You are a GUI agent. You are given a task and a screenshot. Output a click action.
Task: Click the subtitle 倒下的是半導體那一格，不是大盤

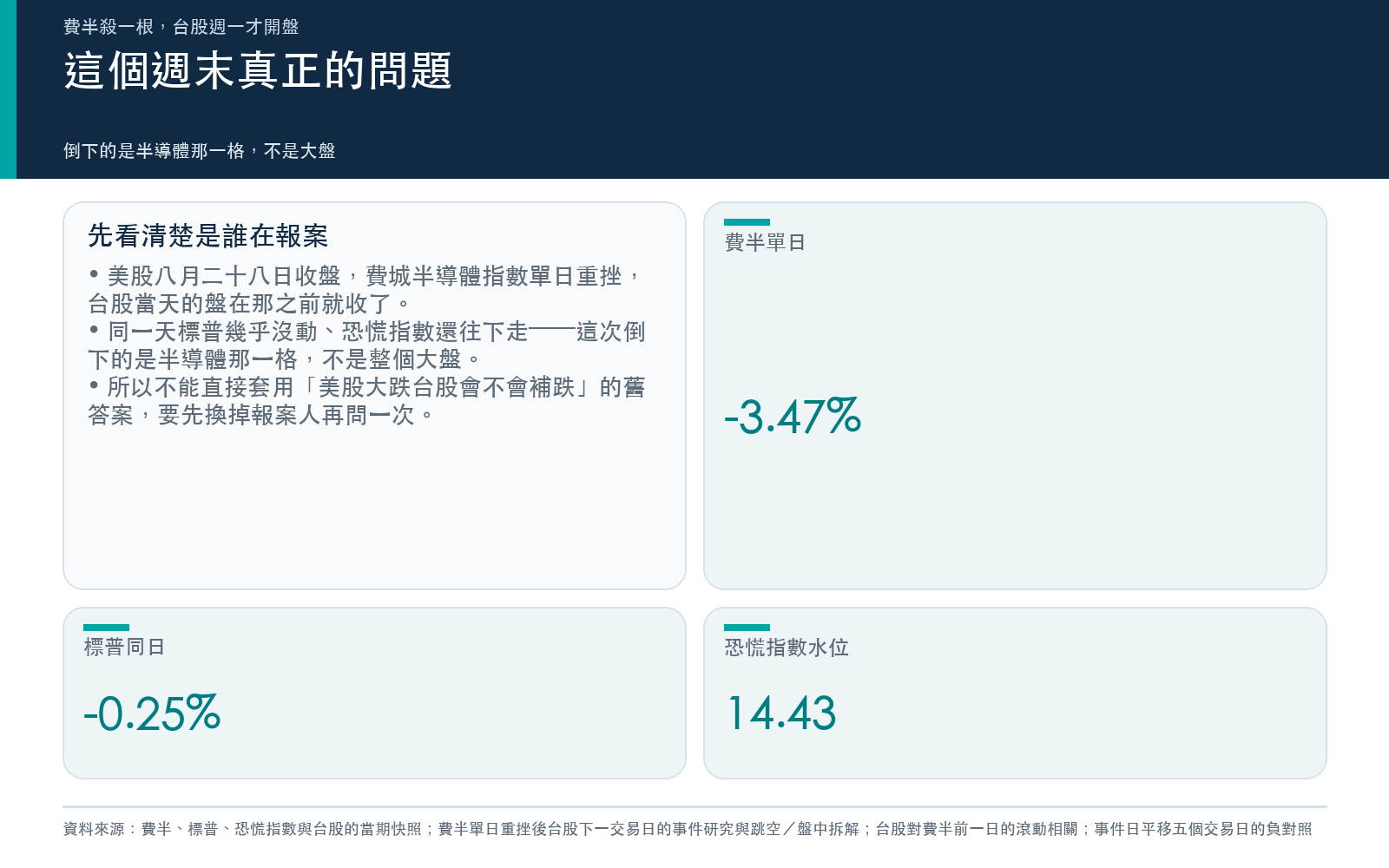tap(199, 151)
